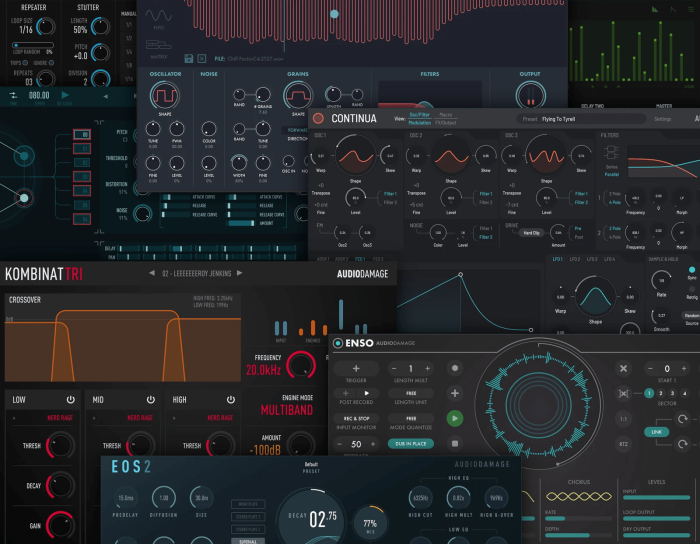Viewport: 700px width, 544px height.
Task: Increase Length Mult with plus in Enso
Action: tap(427, 368)
